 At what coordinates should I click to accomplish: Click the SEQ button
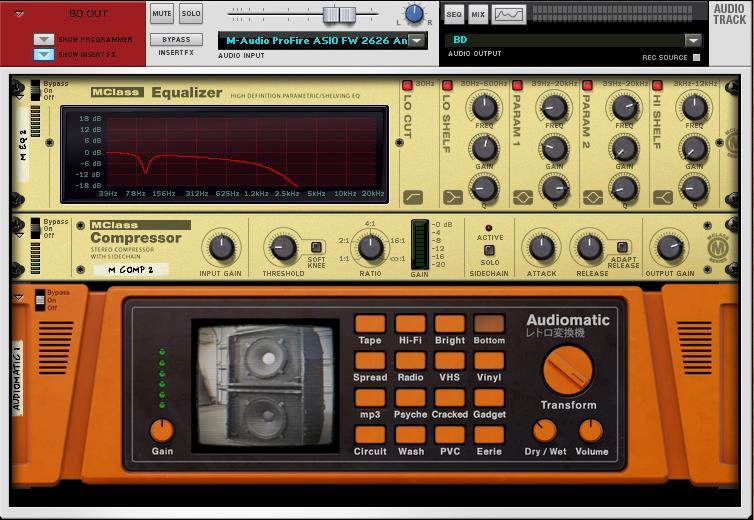pos(454,14)
